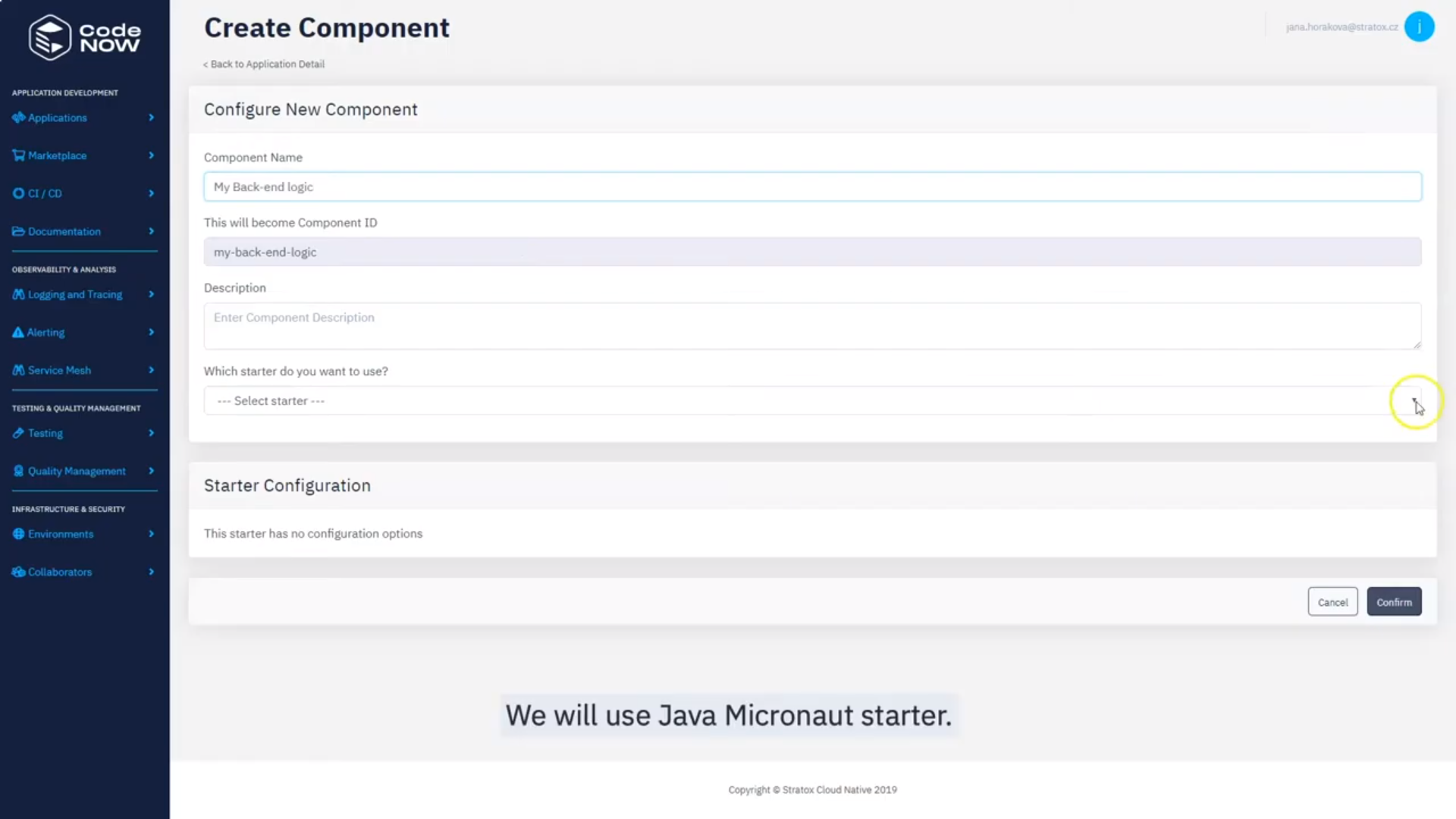Select the Logging and Tracing icon
1456x819 pixels.
17,294
